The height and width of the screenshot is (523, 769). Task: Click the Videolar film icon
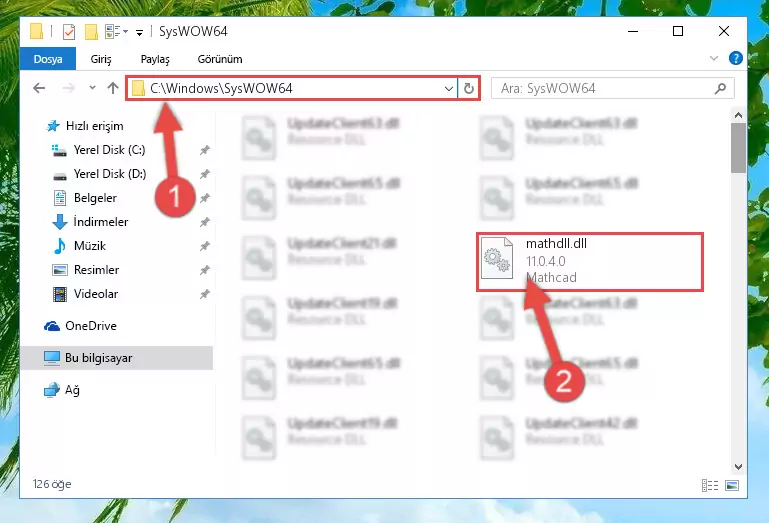click(60, 294)
